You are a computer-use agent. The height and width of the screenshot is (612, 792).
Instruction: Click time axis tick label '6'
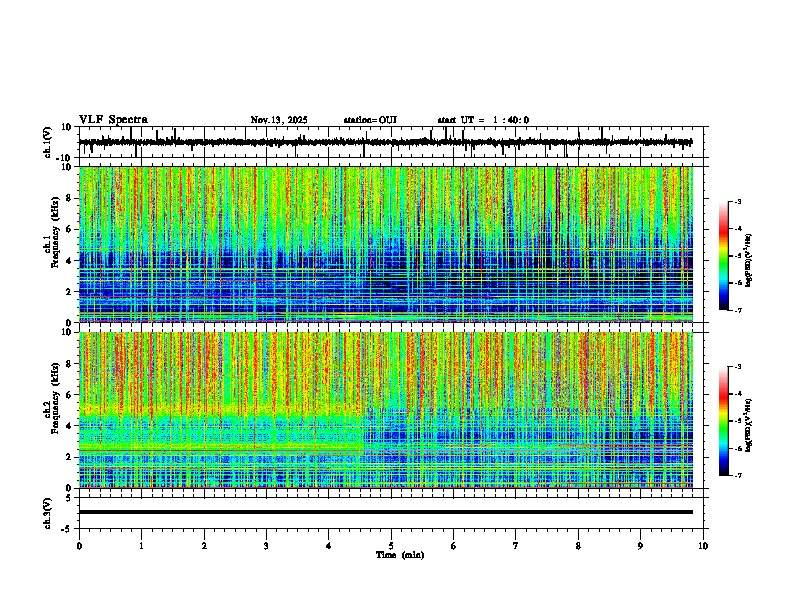(x=454, y=546)
